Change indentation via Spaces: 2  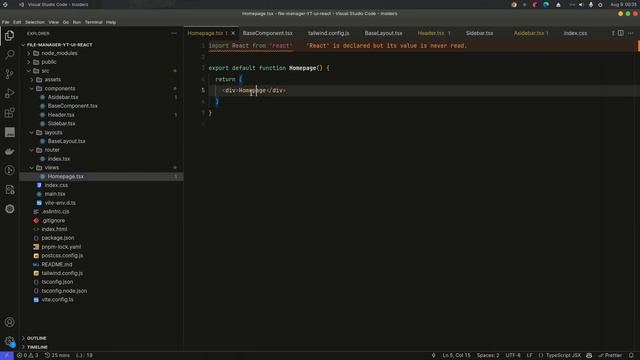(488, 356)
